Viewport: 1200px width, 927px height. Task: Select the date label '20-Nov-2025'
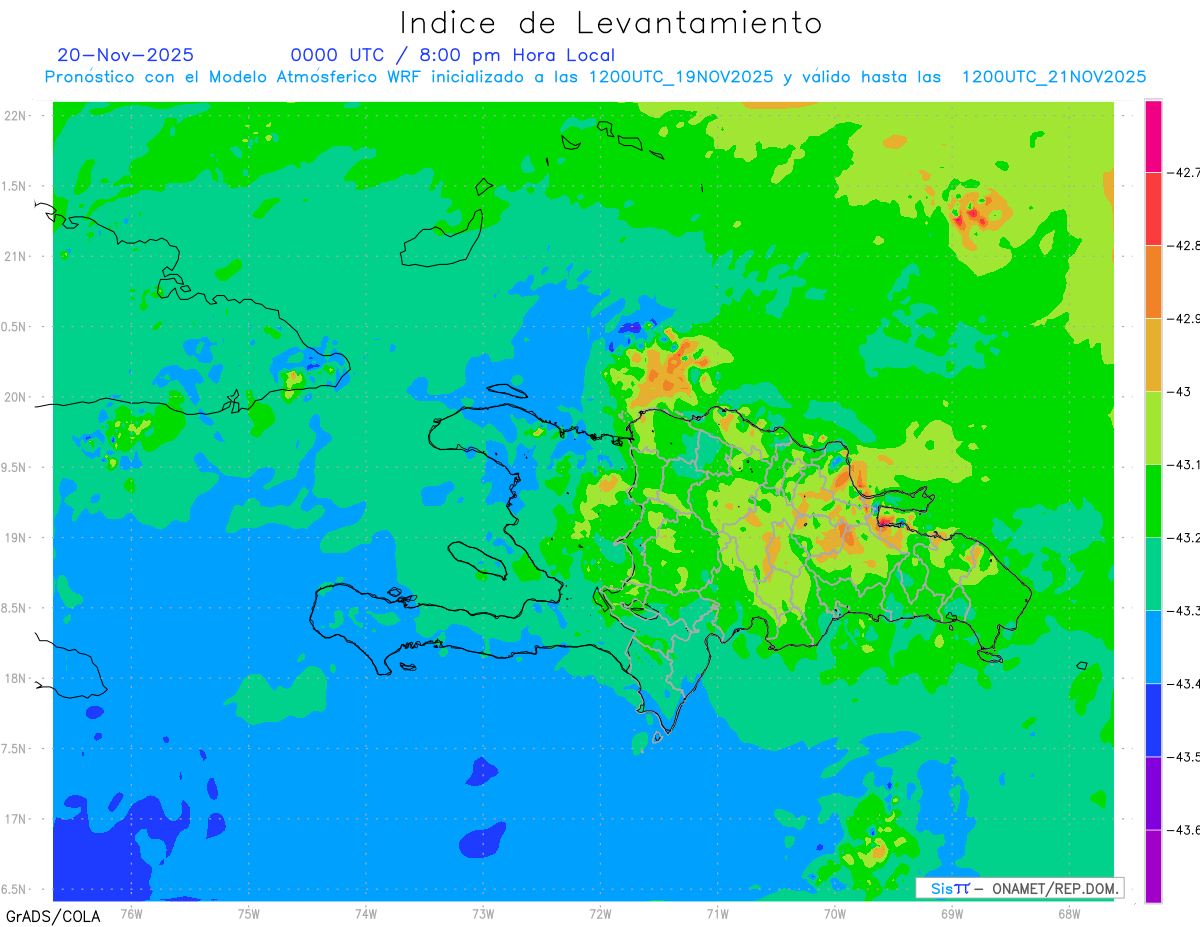tap(126, 55)
